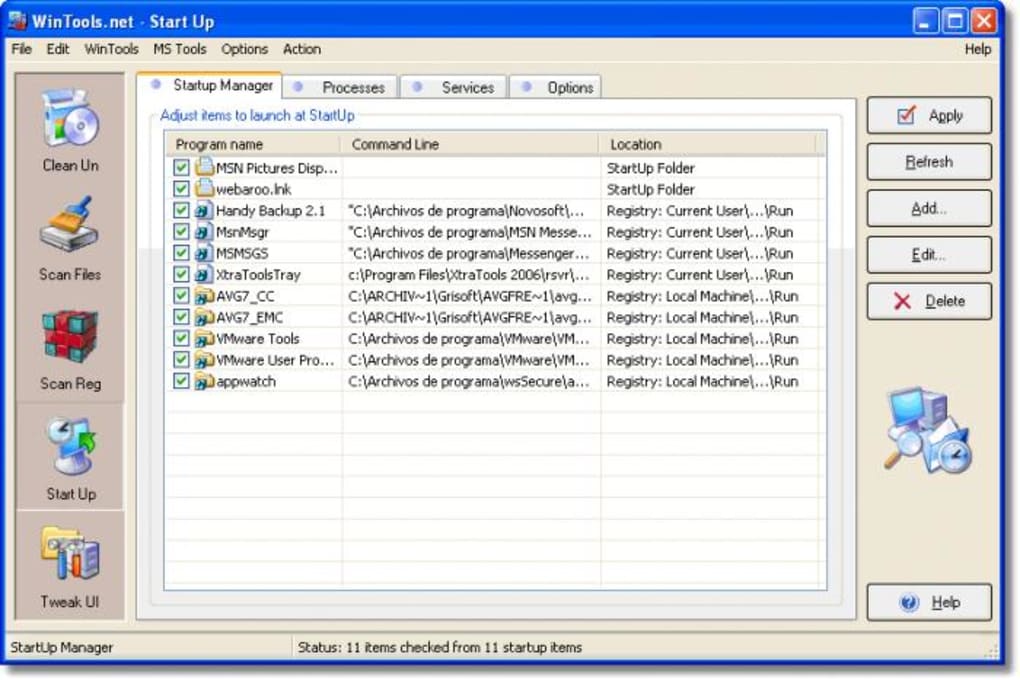Open the Scan Files tool icon

pyautogui.click(x=69, y=225)
